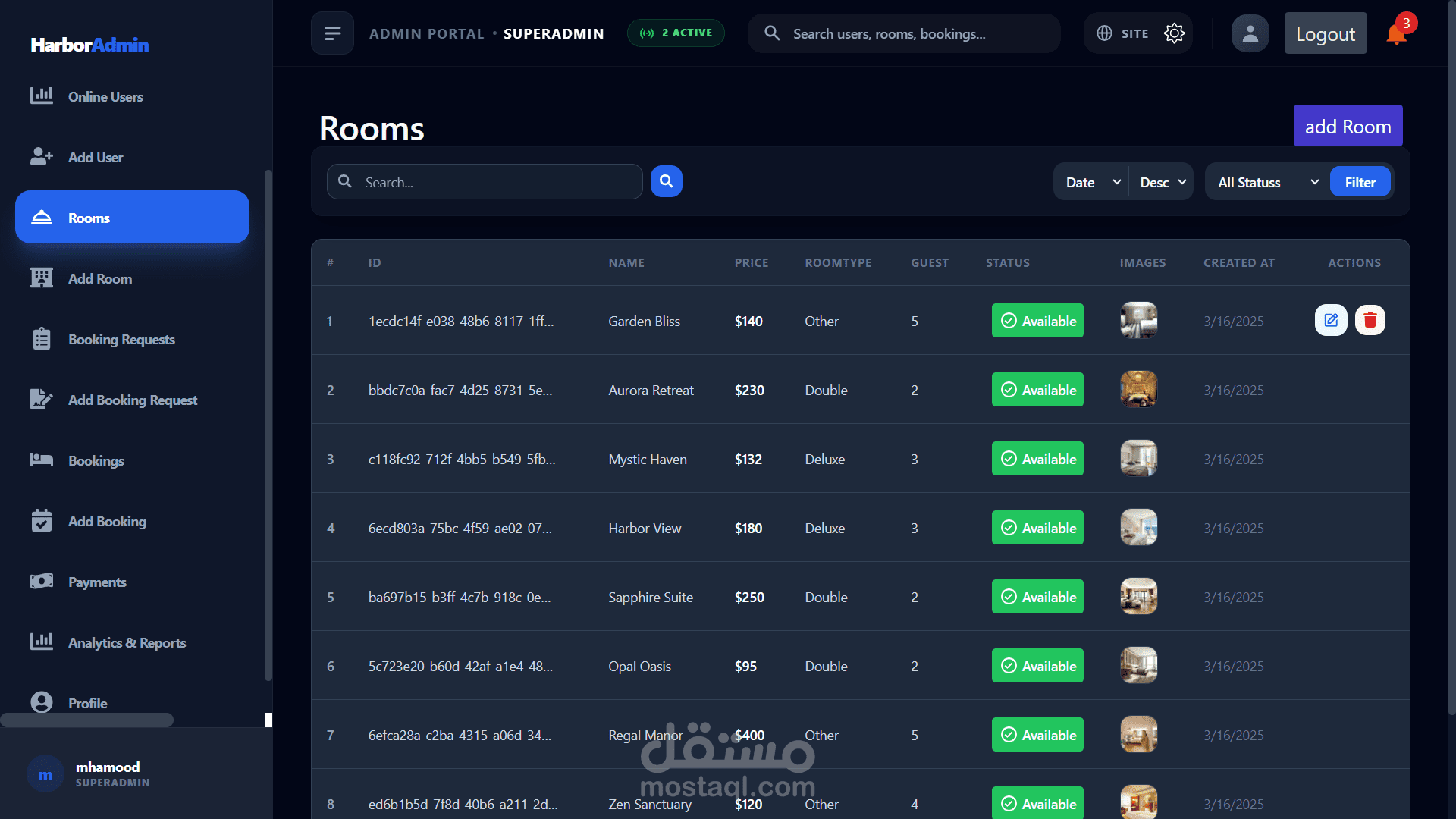Go to Booking Requests in sidebar
Screen dimensions: 1456x819
(121, 339)
